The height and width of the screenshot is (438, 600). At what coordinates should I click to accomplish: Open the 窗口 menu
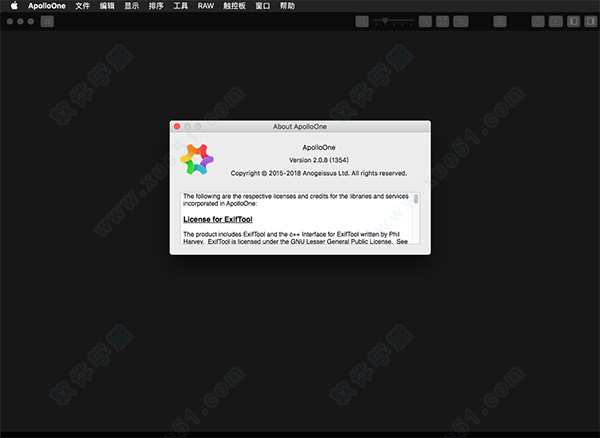pos(262,6)
